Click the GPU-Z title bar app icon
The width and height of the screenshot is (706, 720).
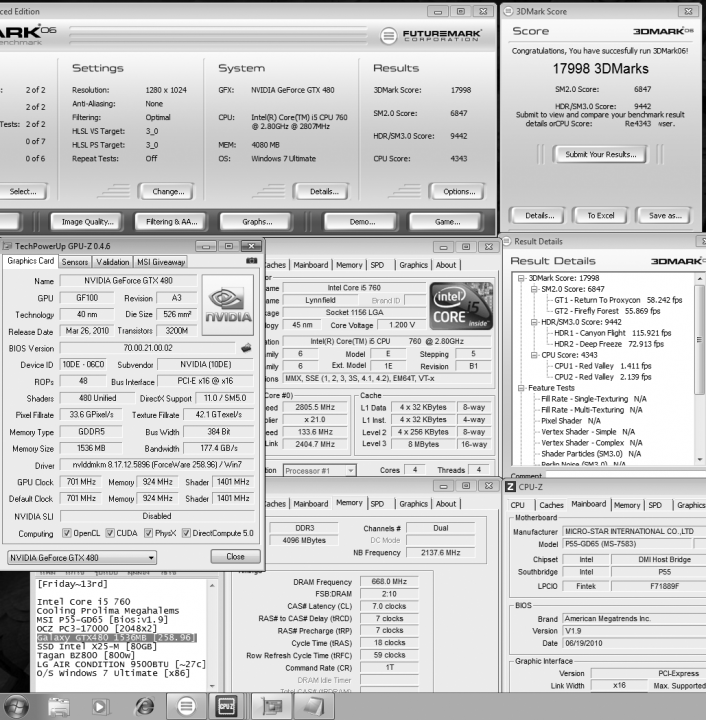point(7,246)
